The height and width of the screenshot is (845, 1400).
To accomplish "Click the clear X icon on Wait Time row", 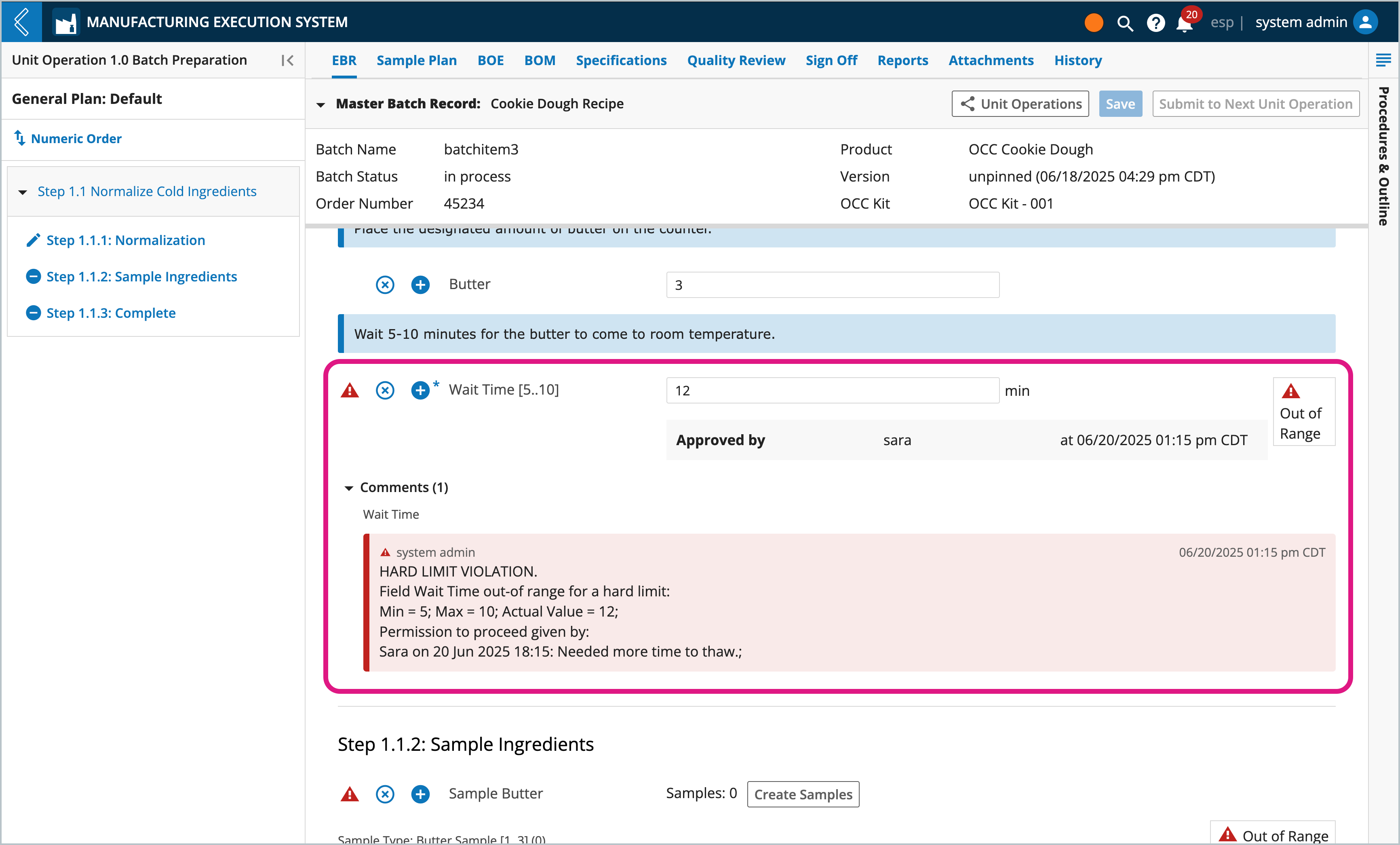I will pyautogui.click(x=385, y=391).
